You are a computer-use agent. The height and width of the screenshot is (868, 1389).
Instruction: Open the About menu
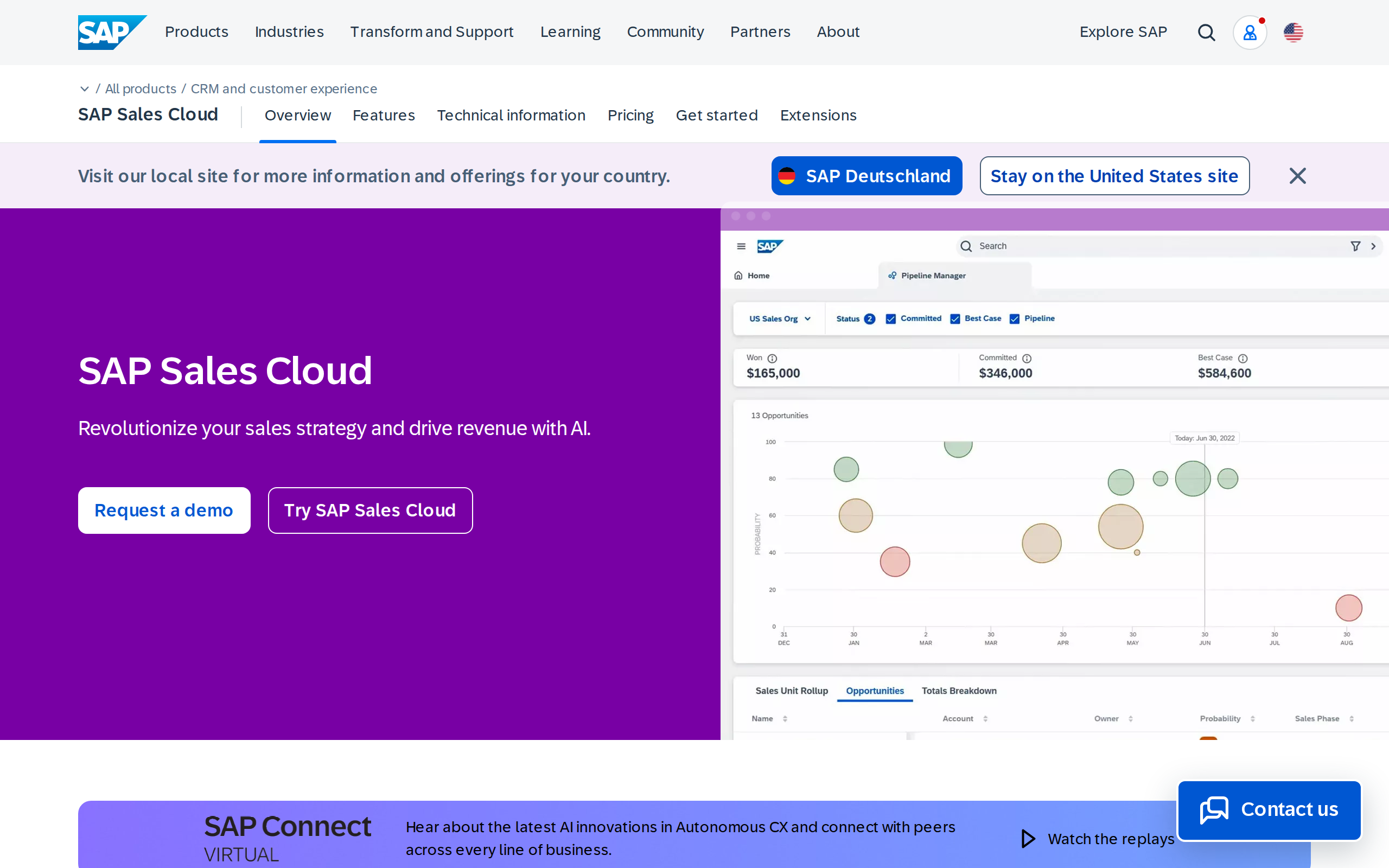pyautogui.click(x=838, y=32)
